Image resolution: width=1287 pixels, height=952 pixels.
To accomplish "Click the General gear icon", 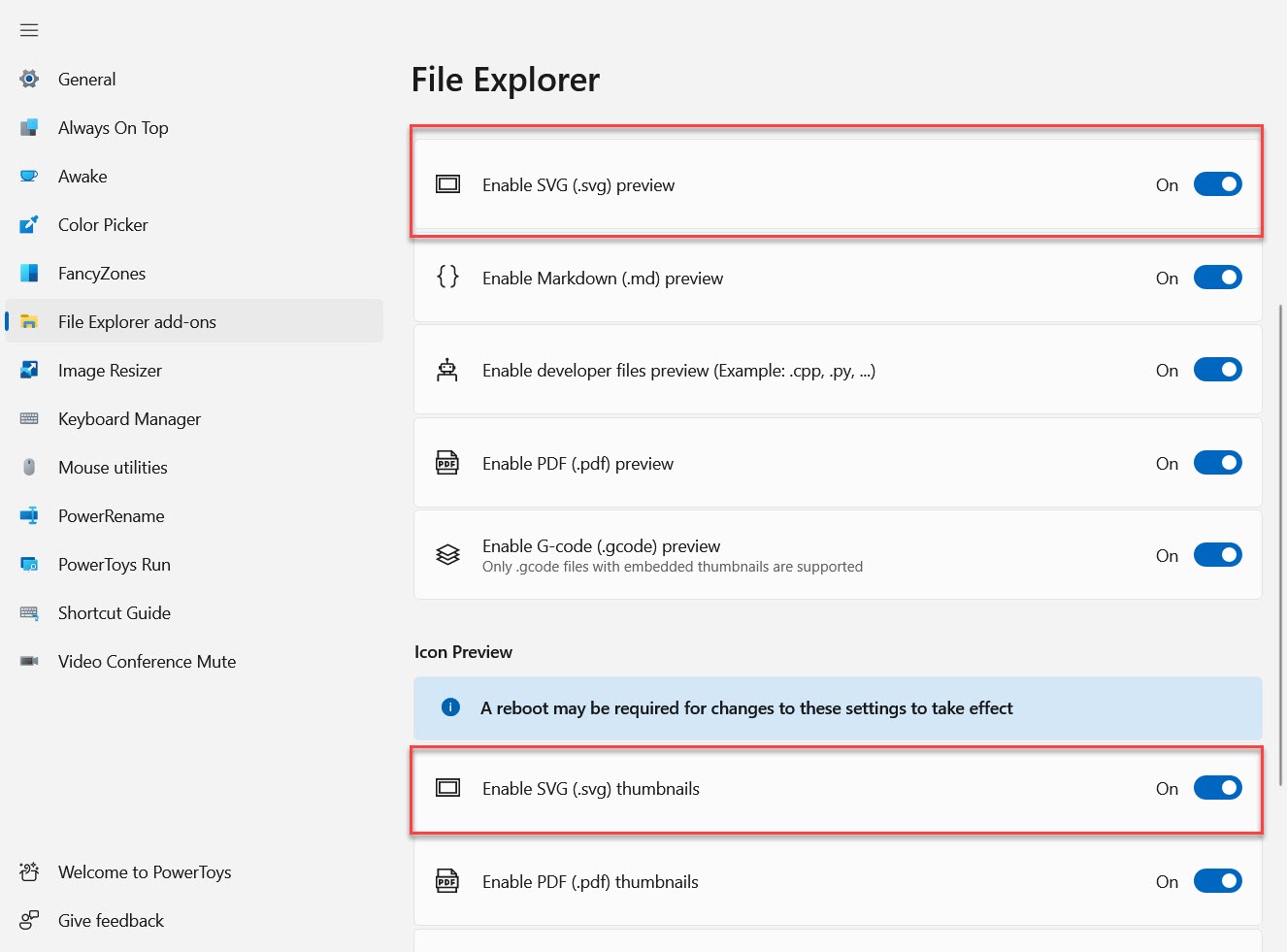I will pyautogui.click(x=29, y=79).
